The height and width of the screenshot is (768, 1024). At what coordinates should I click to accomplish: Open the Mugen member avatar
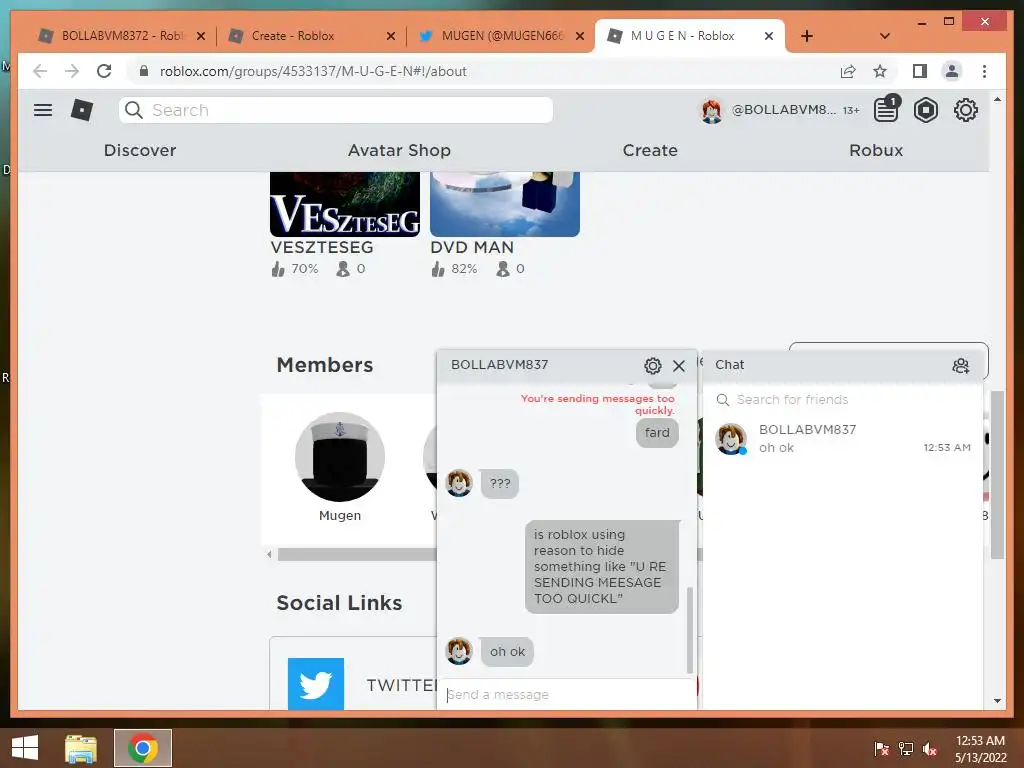(x=340, y=456)
